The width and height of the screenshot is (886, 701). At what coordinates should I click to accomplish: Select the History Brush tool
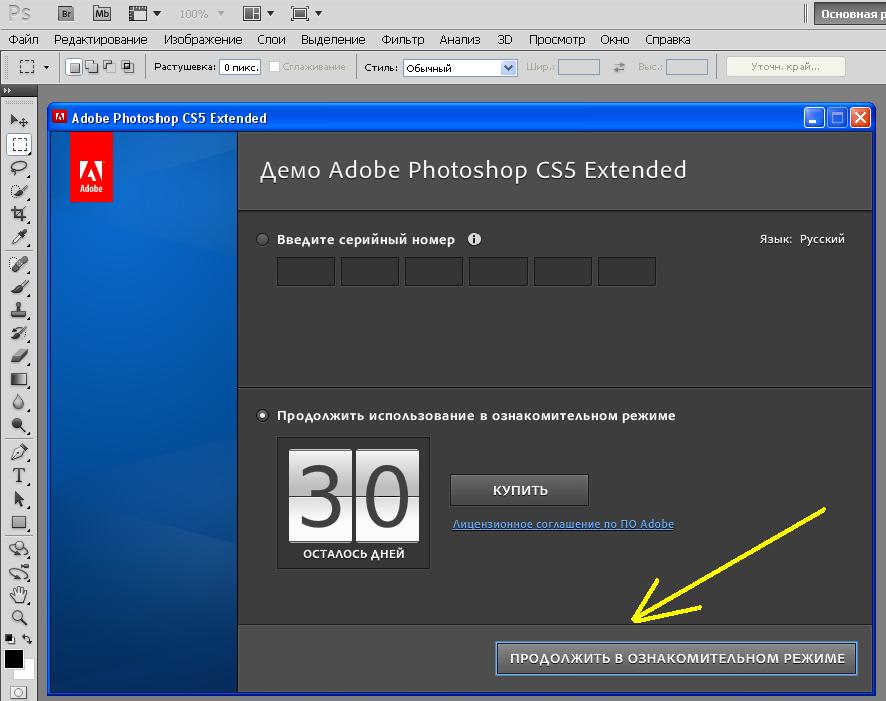[x=19, y=333]
